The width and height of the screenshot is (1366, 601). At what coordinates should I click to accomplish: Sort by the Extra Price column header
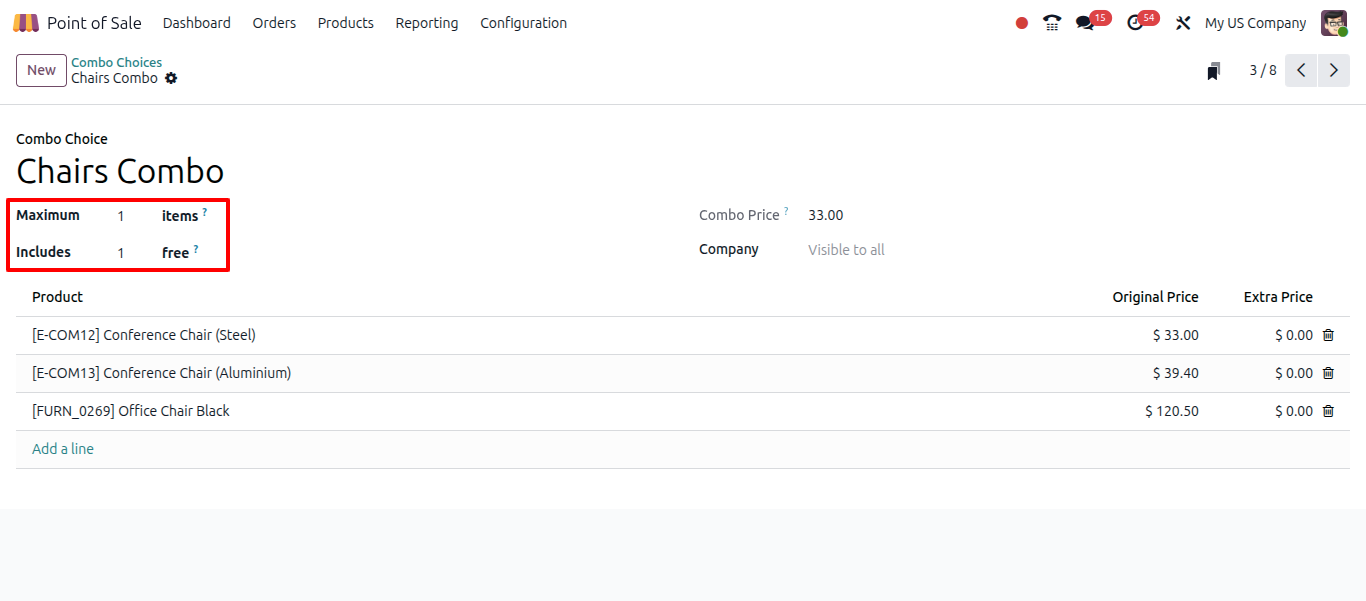tap(1278, 297)
